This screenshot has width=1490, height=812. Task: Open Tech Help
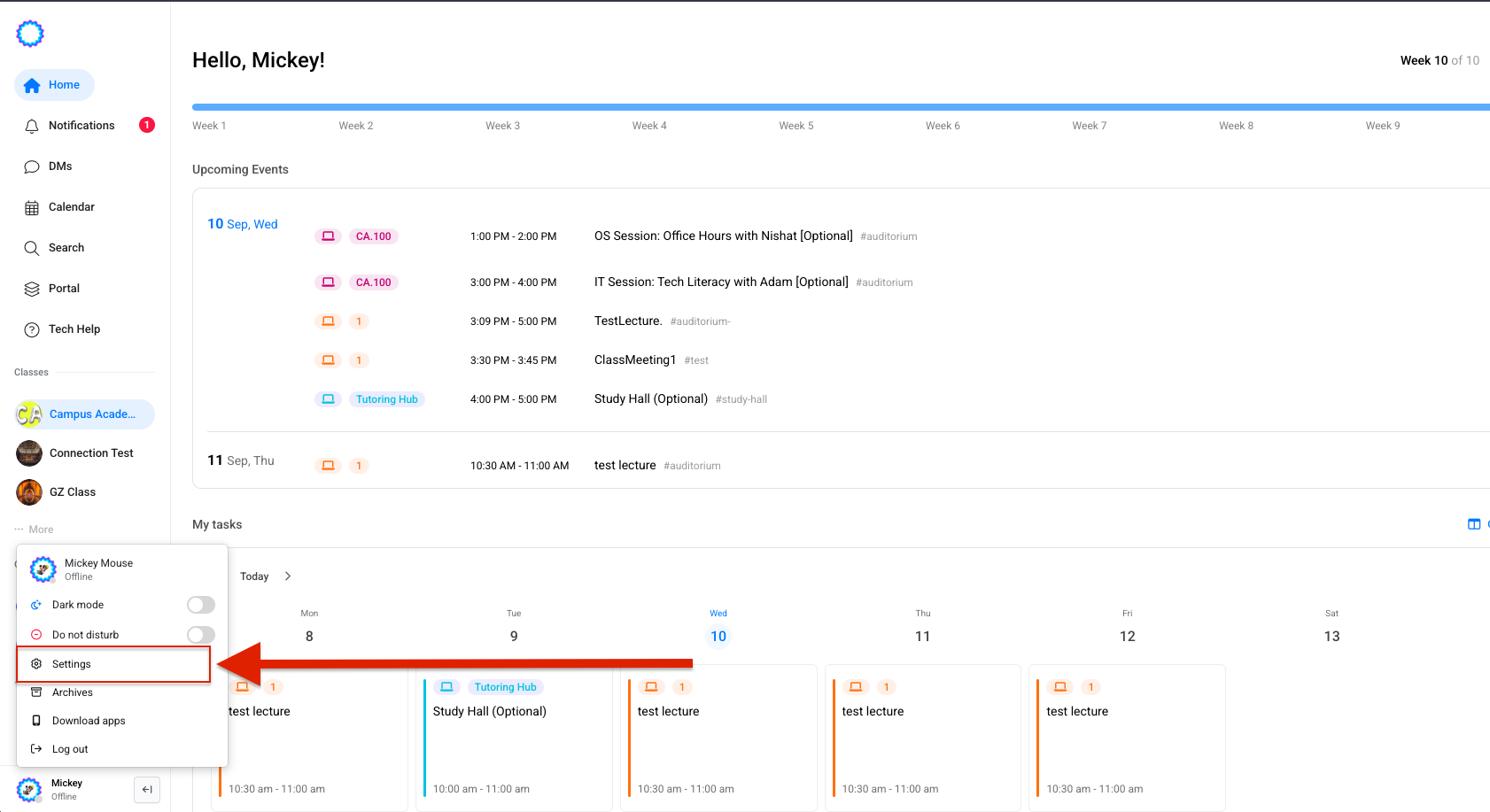pyautogui.click(x=74, y=329)
